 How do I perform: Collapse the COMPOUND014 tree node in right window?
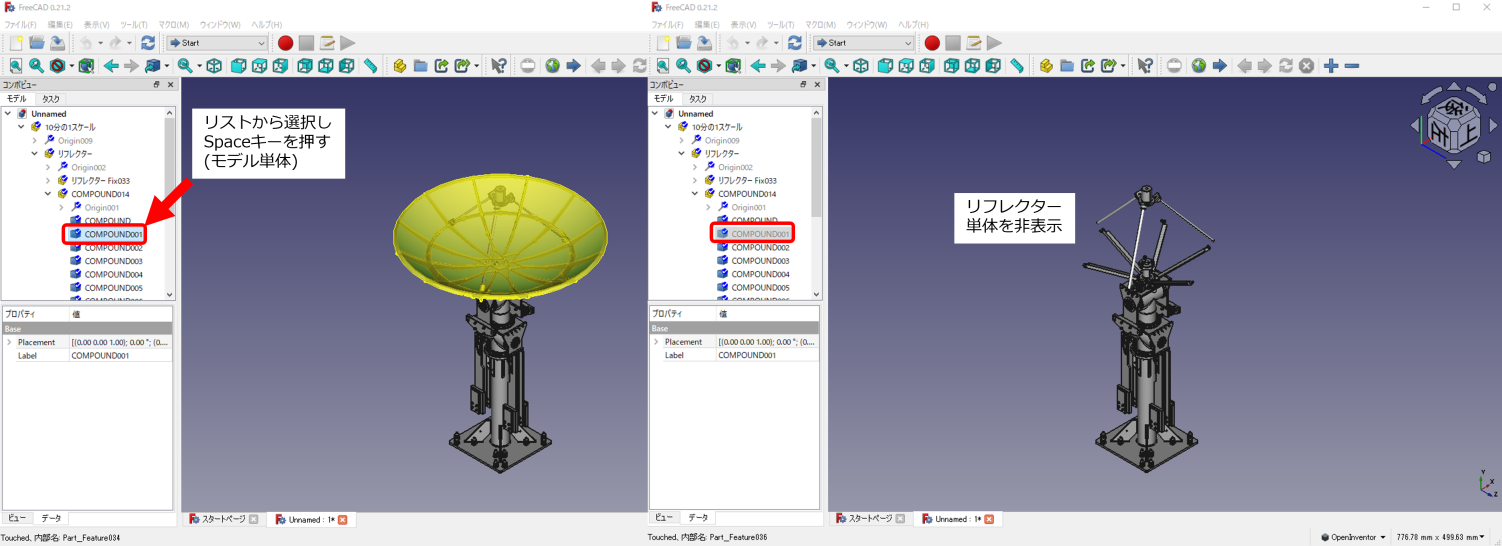click(x=695, y=194)
